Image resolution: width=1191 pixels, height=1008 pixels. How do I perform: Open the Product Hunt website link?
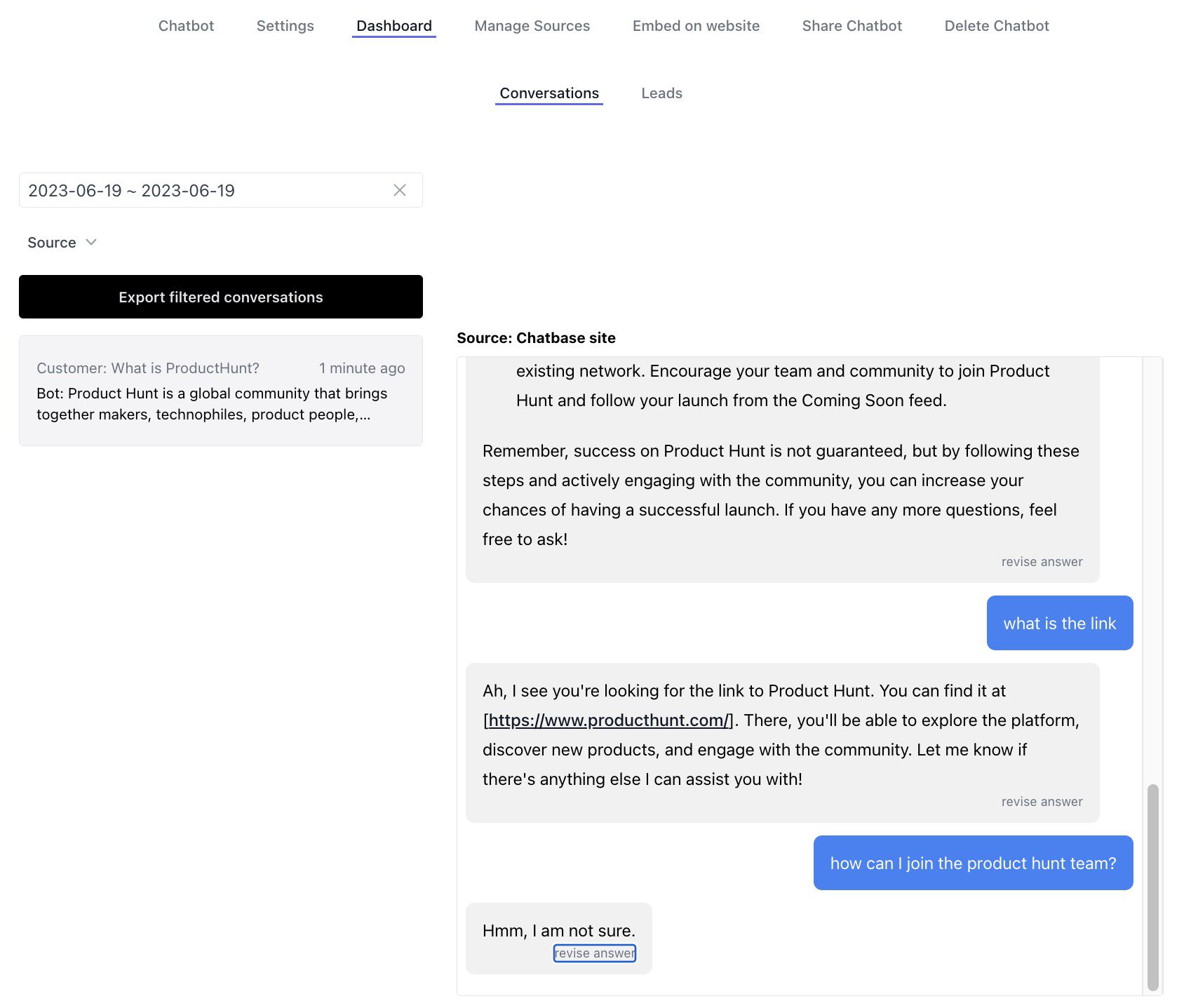pos(608,720)
